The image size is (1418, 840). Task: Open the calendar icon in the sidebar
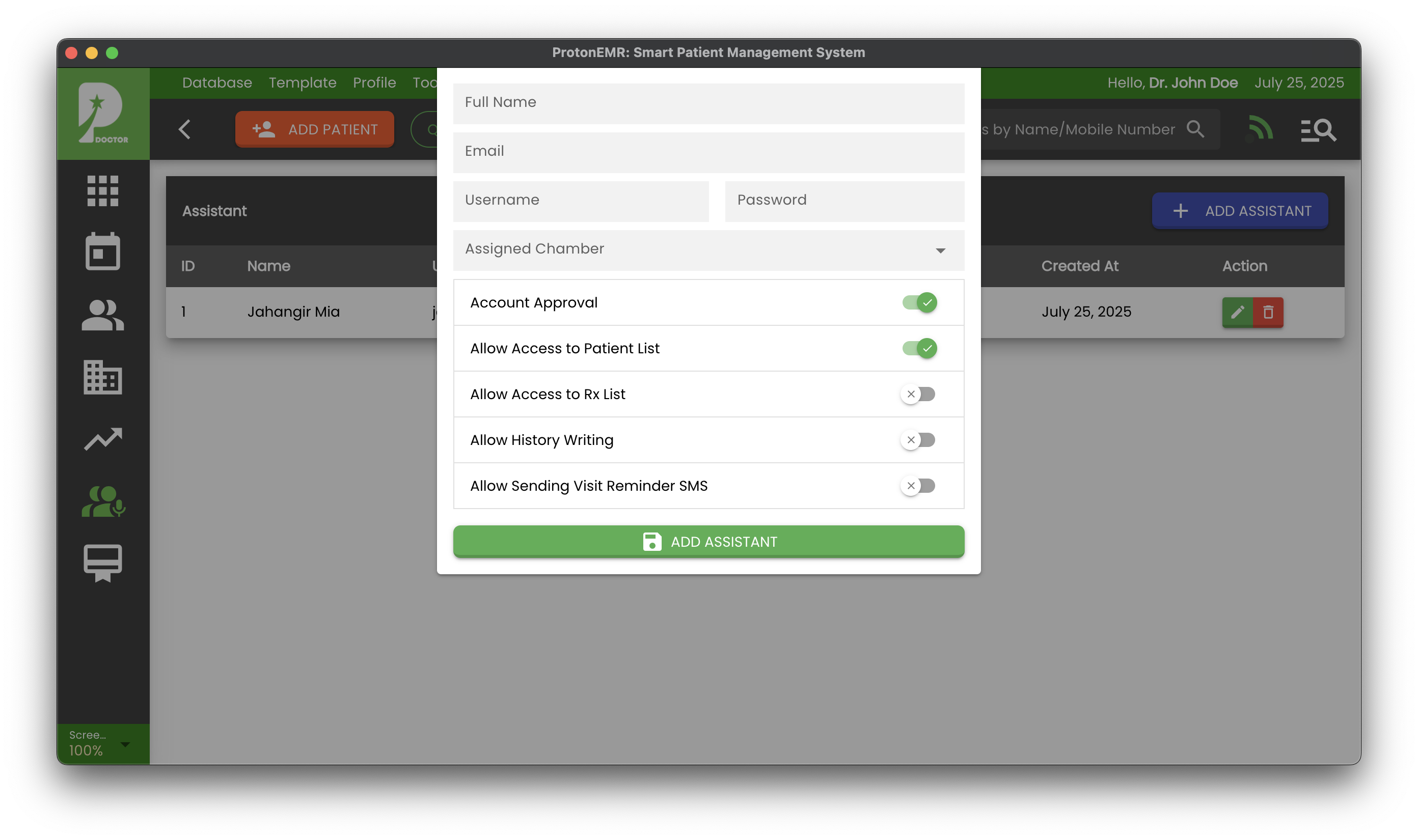[x=103, y=251]
